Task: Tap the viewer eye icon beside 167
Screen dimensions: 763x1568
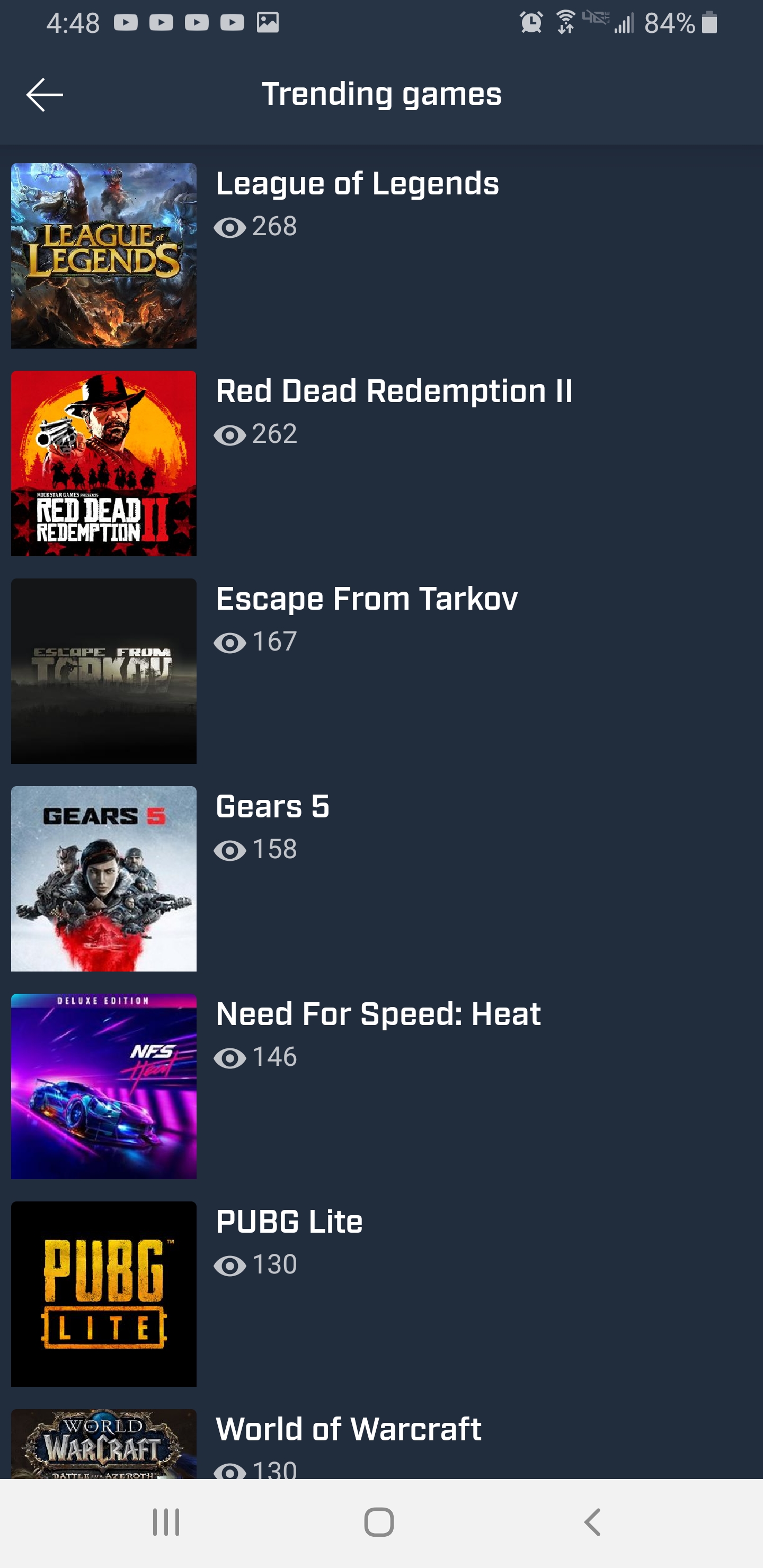Action: click(230, 643)
